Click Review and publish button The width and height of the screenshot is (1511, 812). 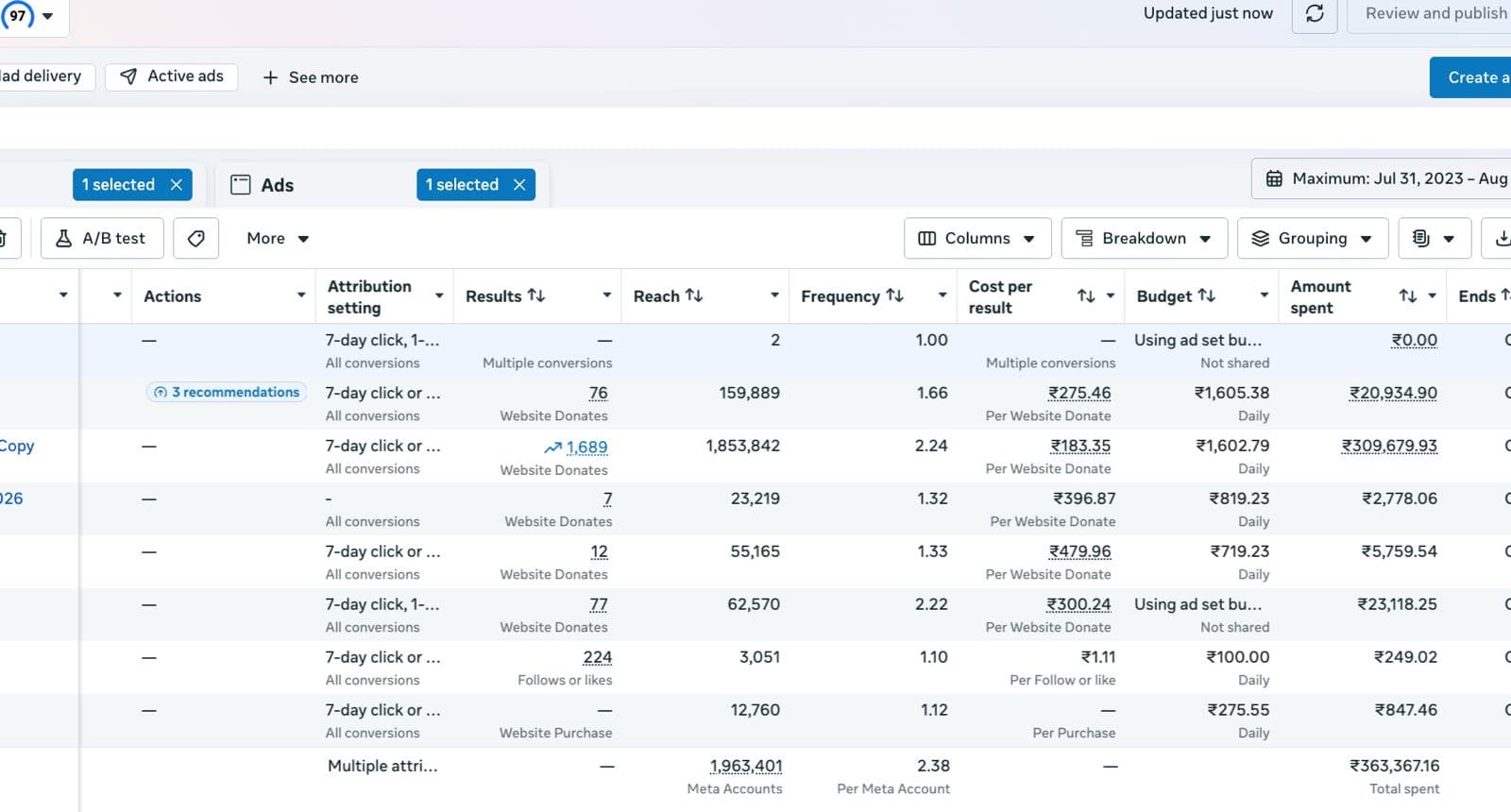coord(1429,14)
